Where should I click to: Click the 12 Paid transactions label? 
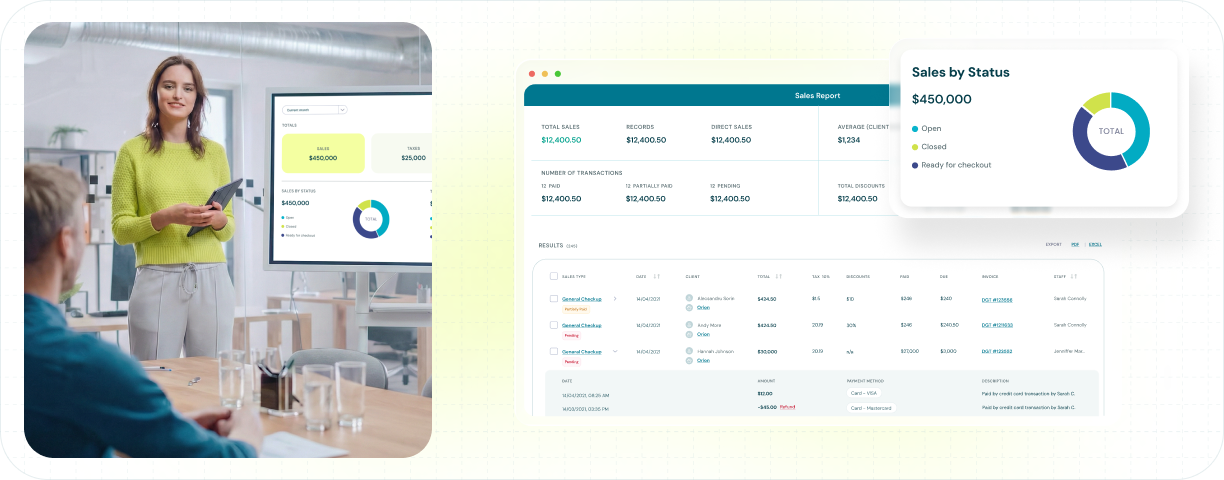point(552,186)
